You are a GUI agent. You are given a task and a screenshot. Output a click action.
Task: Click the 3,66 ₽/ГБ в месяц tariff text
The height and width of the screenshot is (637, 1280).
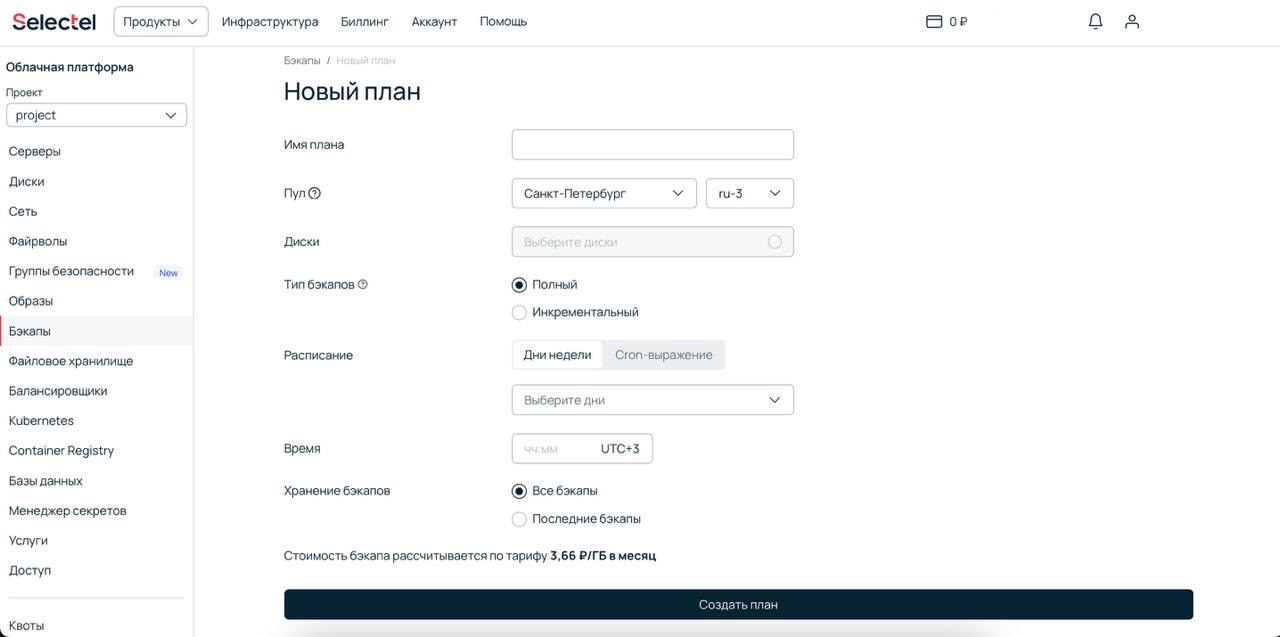tap(603, 555)
